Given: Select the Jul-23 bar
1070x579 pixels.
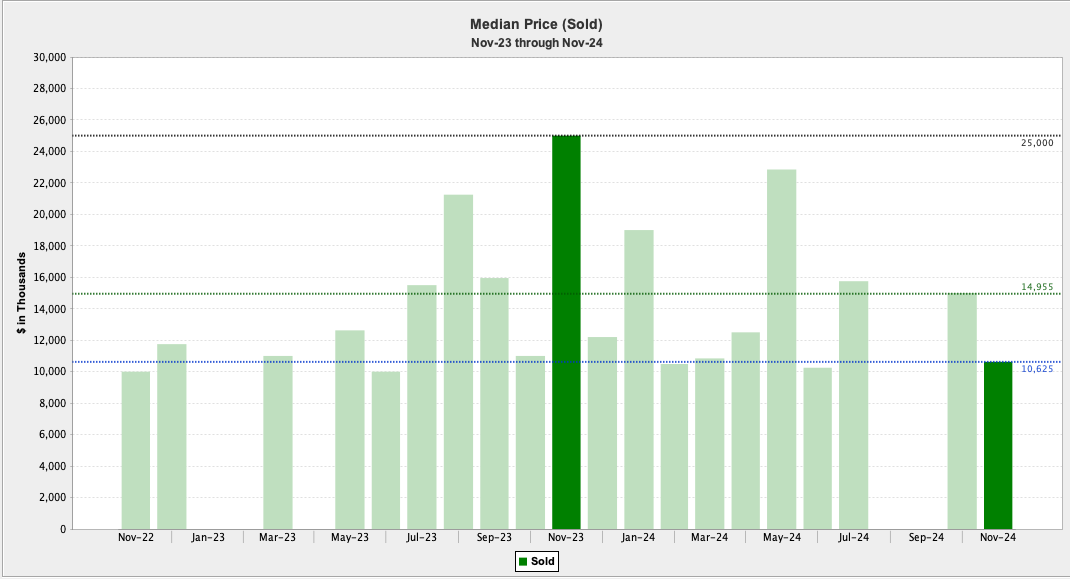Looking at the screenshot, I should pos(422,407).
